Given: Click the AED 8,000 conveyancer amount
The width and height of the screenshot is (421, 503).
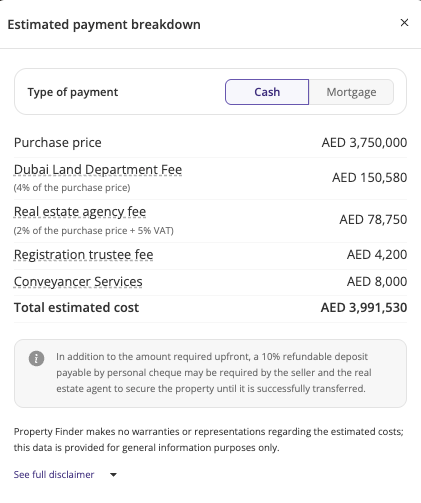Looking at the screenshot, I should [377, 282].
